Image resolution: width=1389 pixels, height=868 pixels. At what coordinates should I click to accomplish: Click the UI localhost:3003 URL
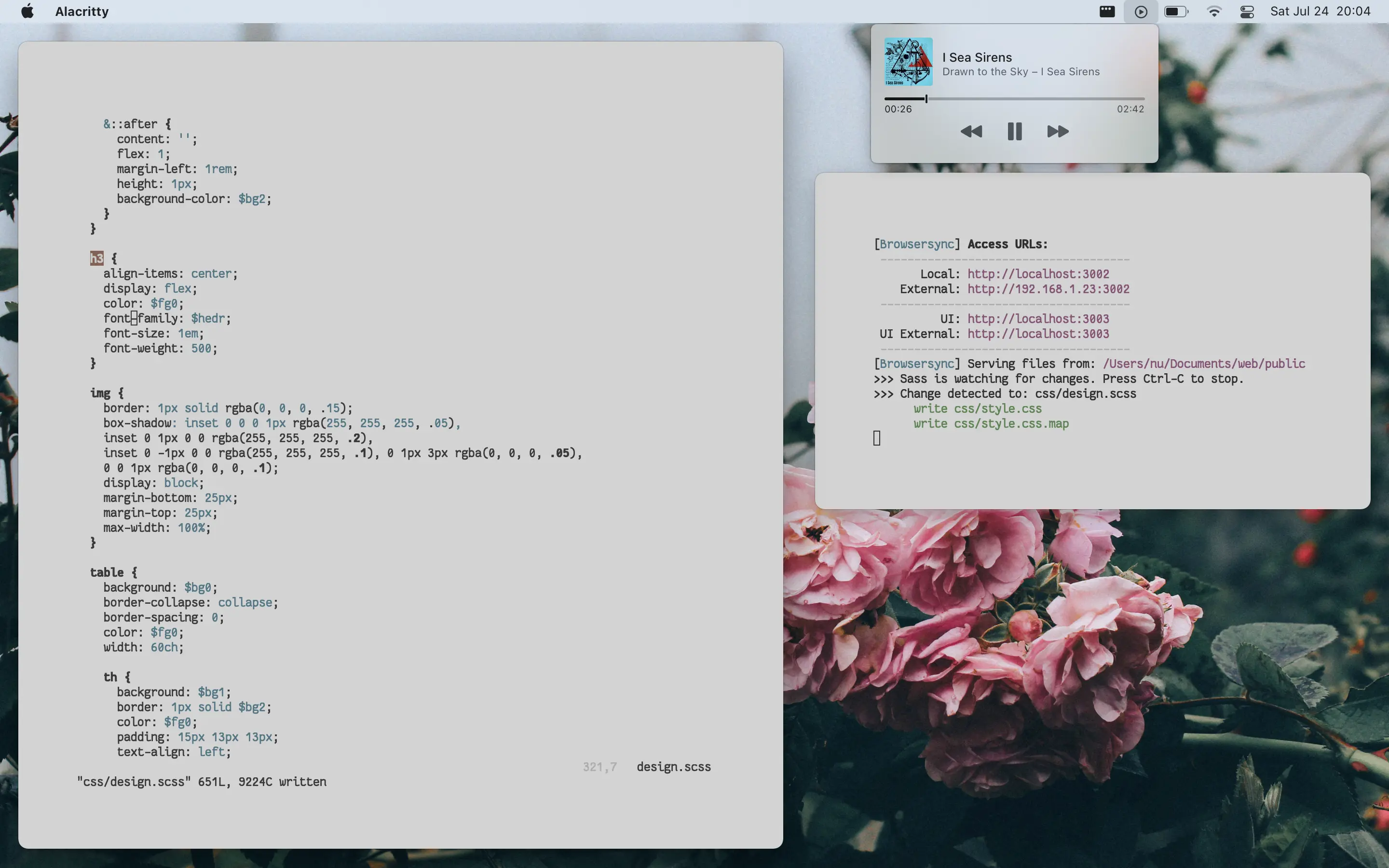tap(1038, 319)
